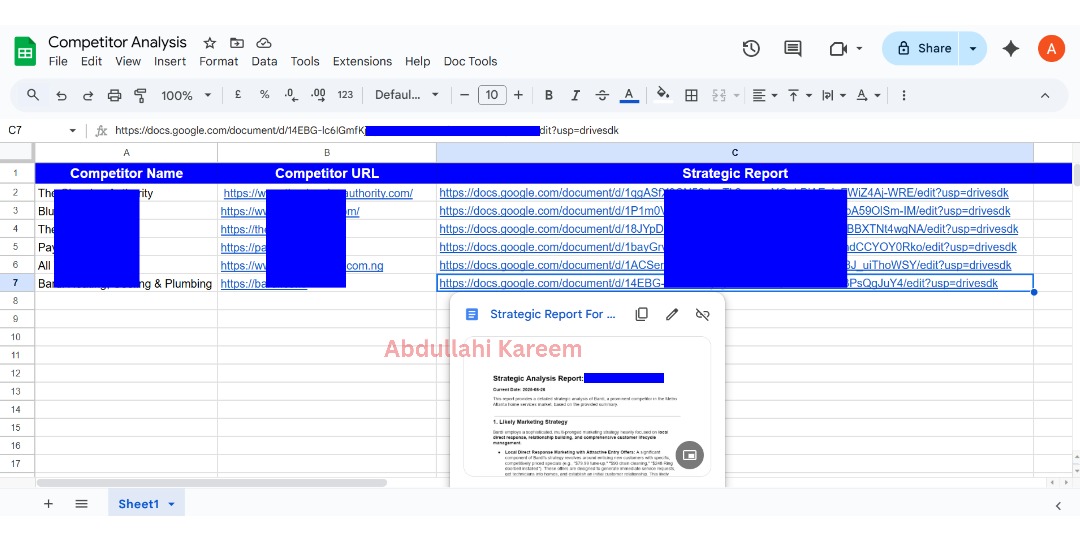Image resolution: width=1080 pixels, height=540 pixels.
Task: Open the text rotation dropdown
Action: (868, 96)
